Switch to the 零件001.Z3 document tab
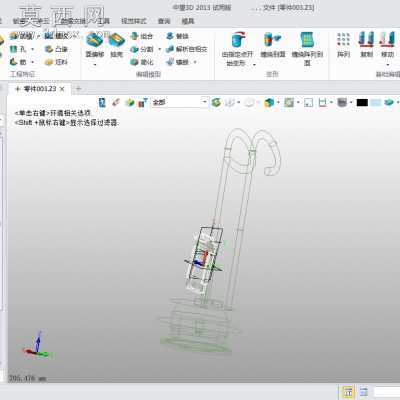The height and width of the screenshot is (400, 400). 40,89
